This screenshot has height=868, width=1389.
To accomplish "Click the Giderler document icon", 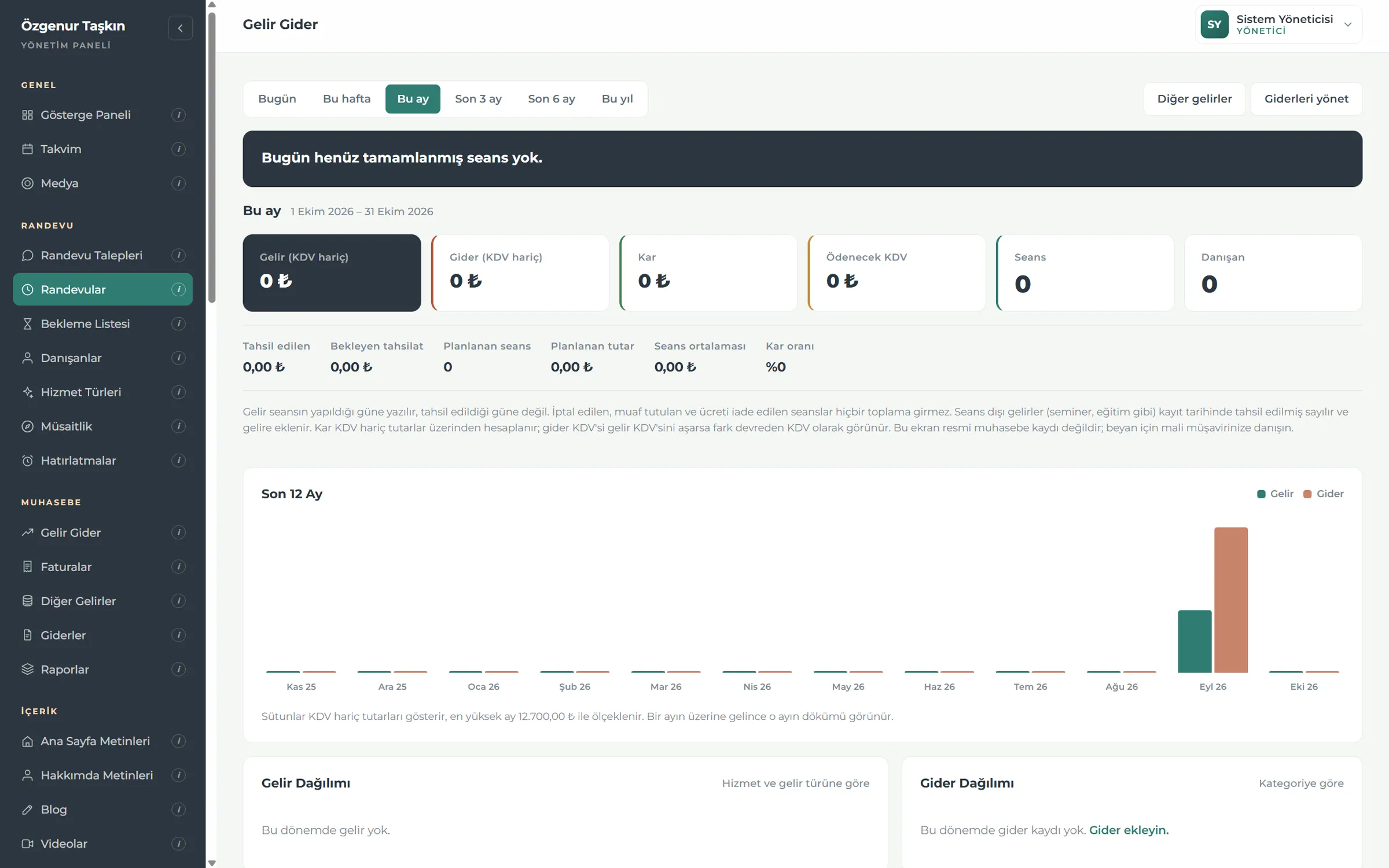I will coord(27,635).
